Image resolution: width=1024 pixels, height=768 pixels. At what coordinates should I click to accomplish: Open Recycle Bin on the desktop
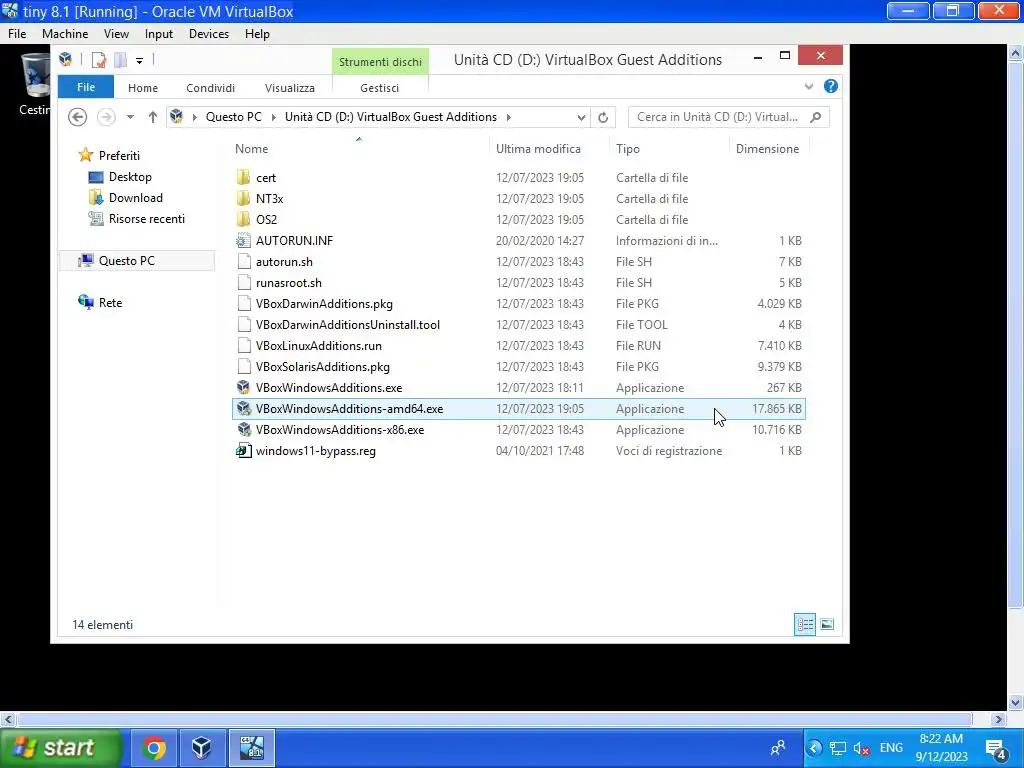35,84
